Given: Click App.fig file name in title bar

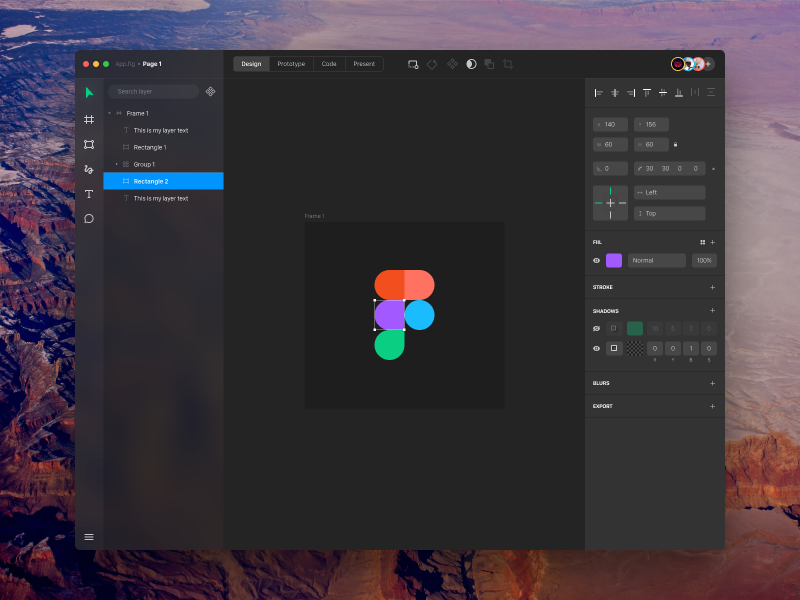Looking at the screenshot, I should pos(125,64).
